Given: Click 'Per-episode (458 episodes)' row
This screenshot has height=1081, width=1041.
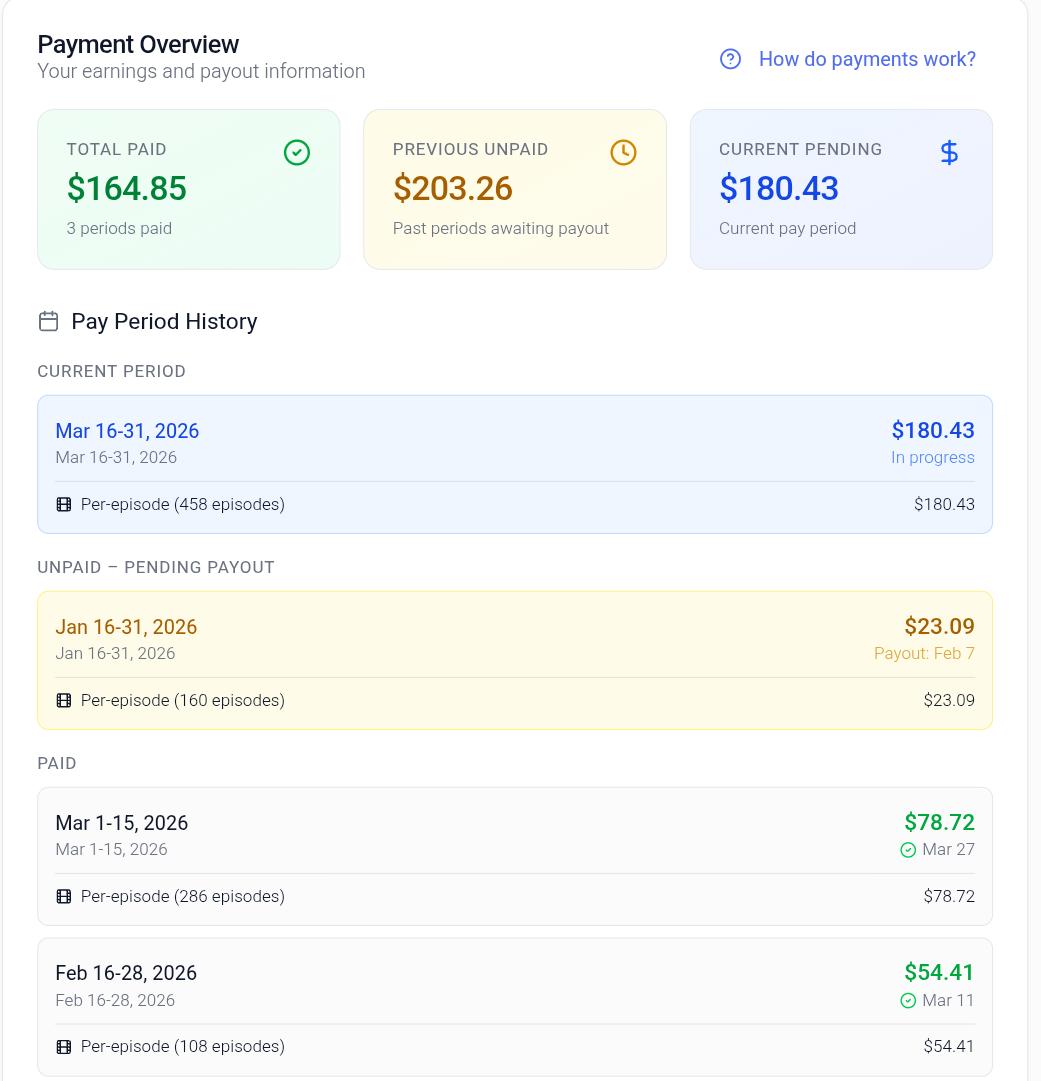Looking at the screenshot, I should (x=515, y=505).
